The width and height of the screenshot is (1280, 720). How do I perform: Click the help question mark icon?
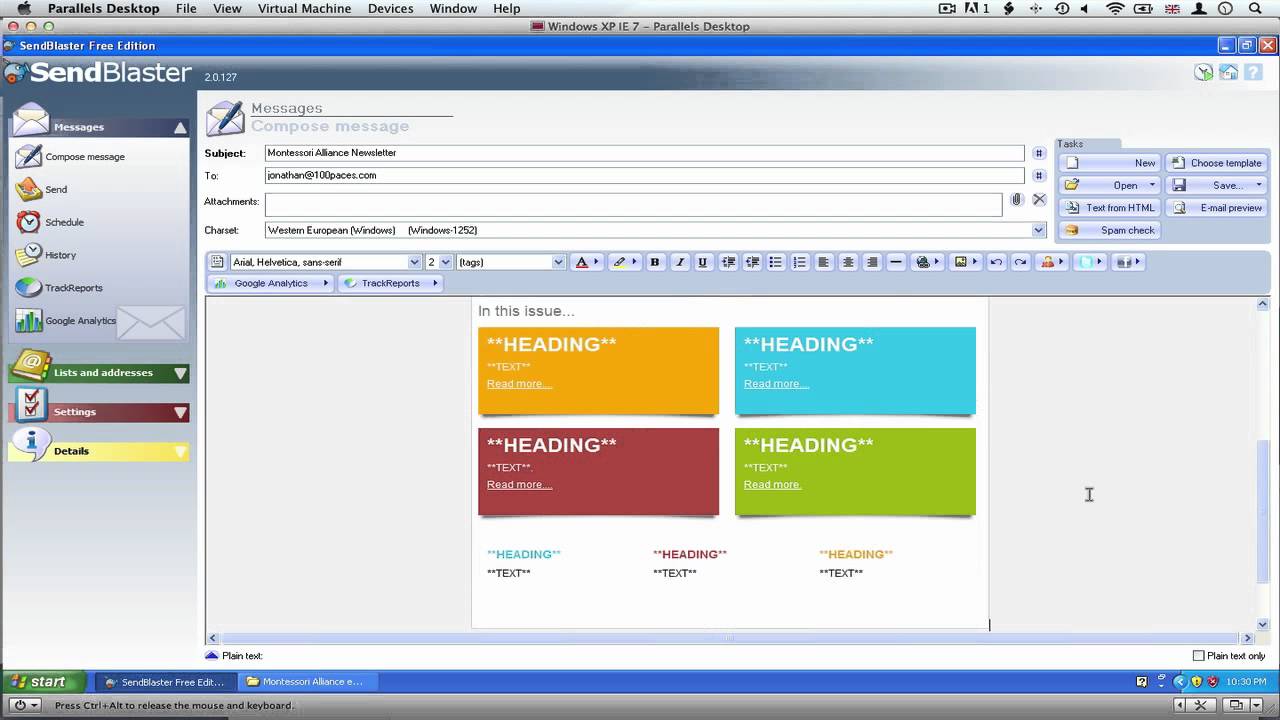[1252, 72]
